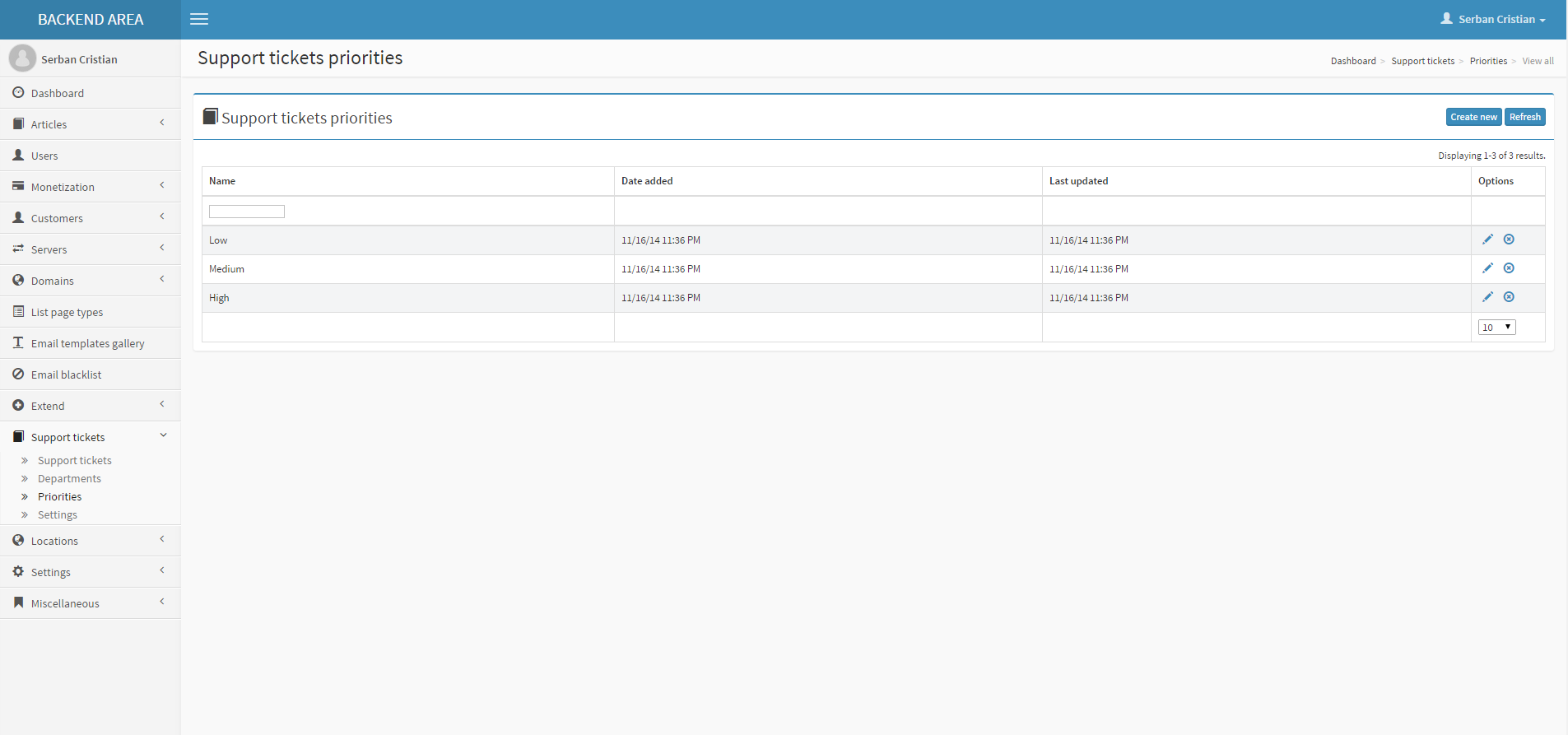The height and width of the screenshot is (735, 1568).
Task: Delete the Medium priority row
Action: (x=1509, y=268)
